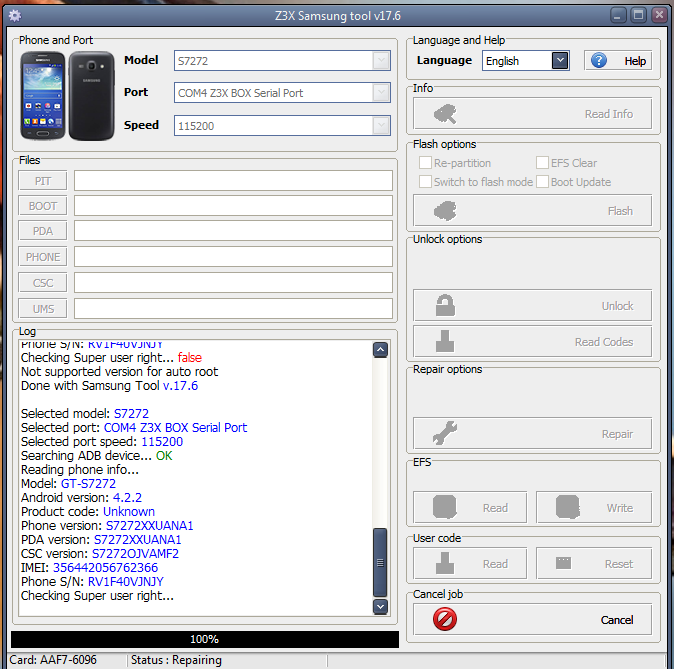Image resolution: width=674 pixels, height=669 pixels.
Task: Click the User code Reset icon
Action: point(564,563)
